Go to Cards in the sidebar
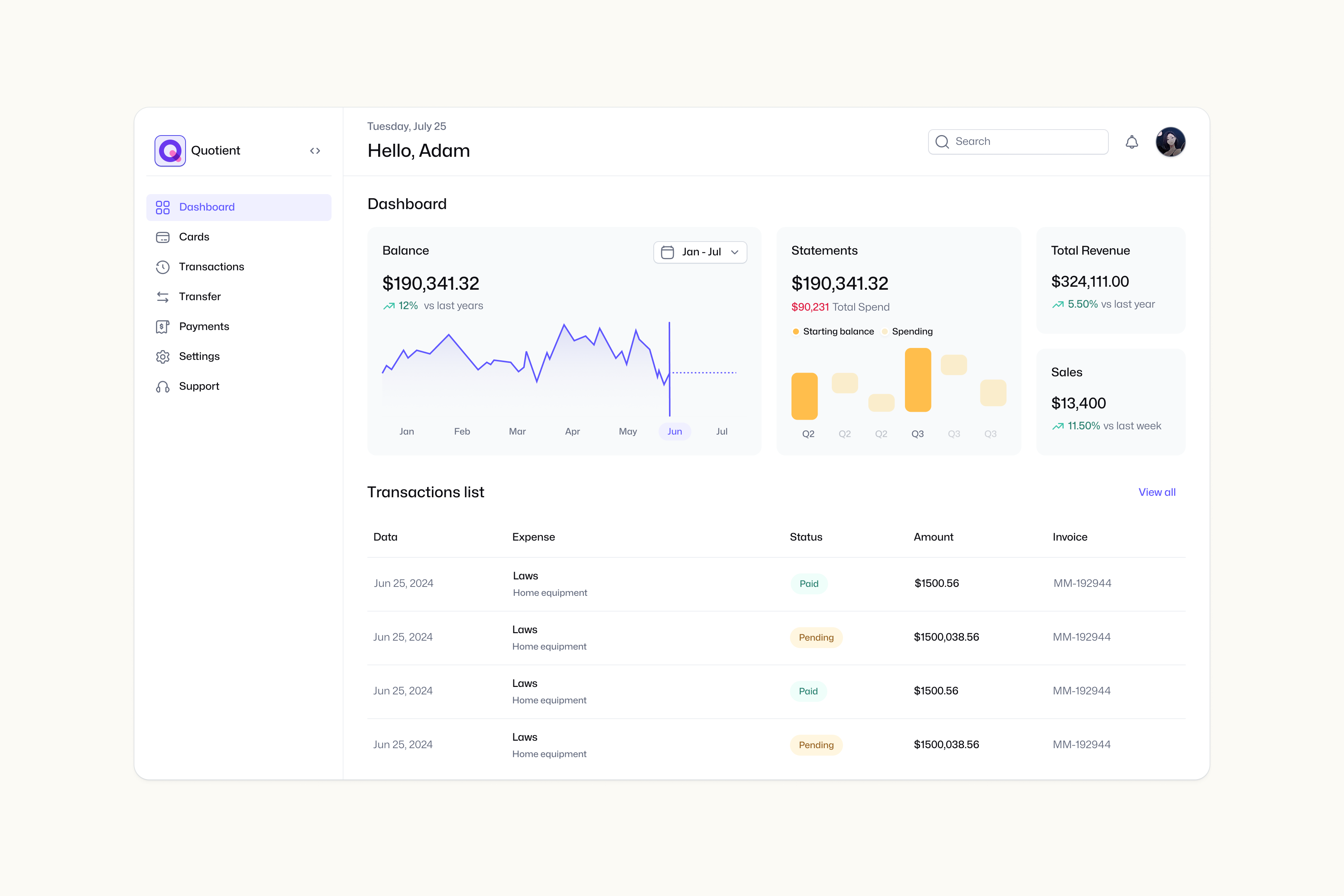Image resolution: width=1344 pixels, height=896 pixels. click(x=239, y=237)
